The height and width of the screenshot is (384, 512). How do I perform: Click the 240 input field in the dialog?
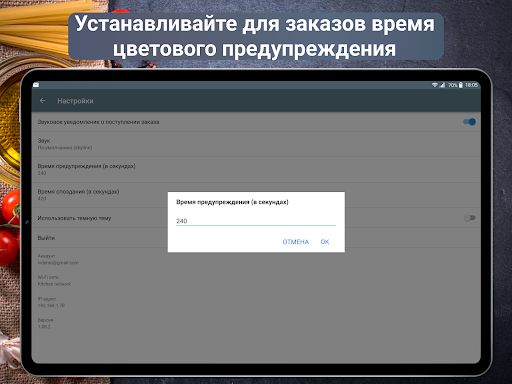click(x=256, y=221)
